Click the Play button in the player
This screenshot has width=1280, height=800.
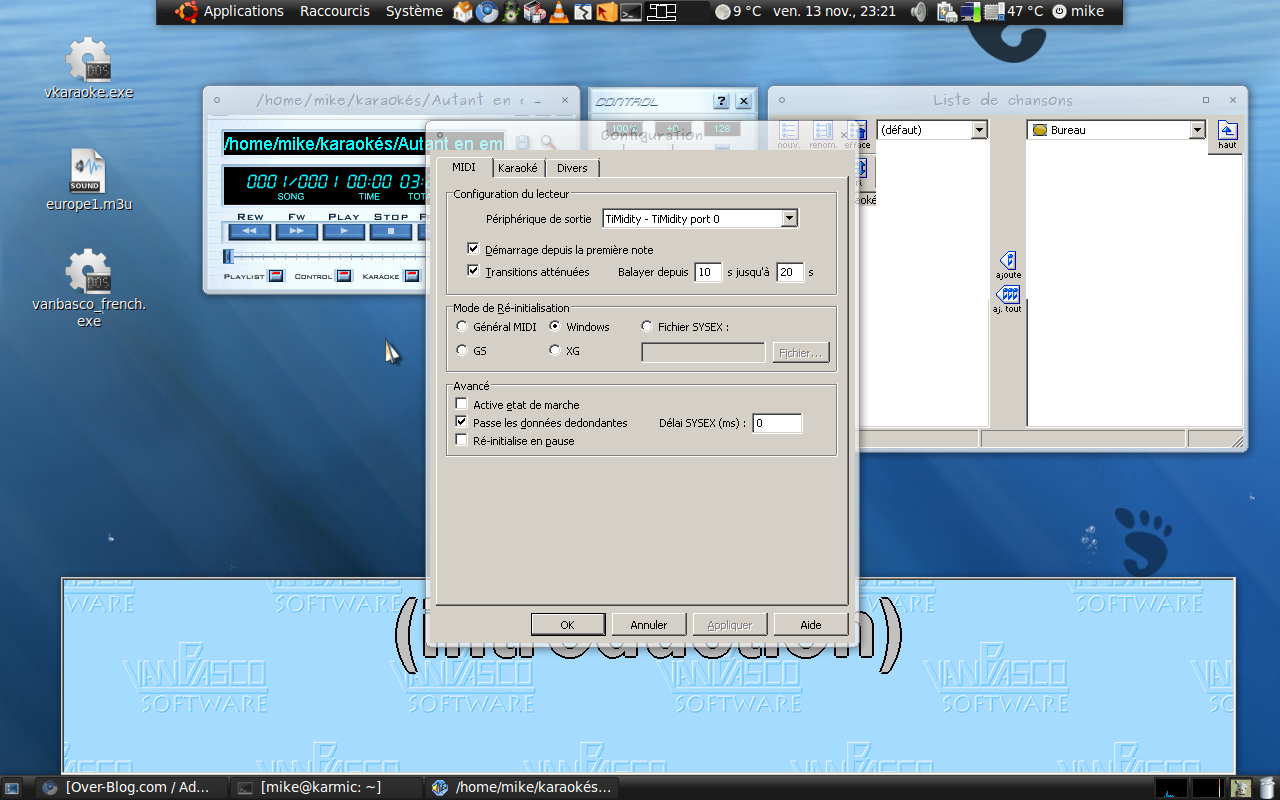(x=343, y=231)
